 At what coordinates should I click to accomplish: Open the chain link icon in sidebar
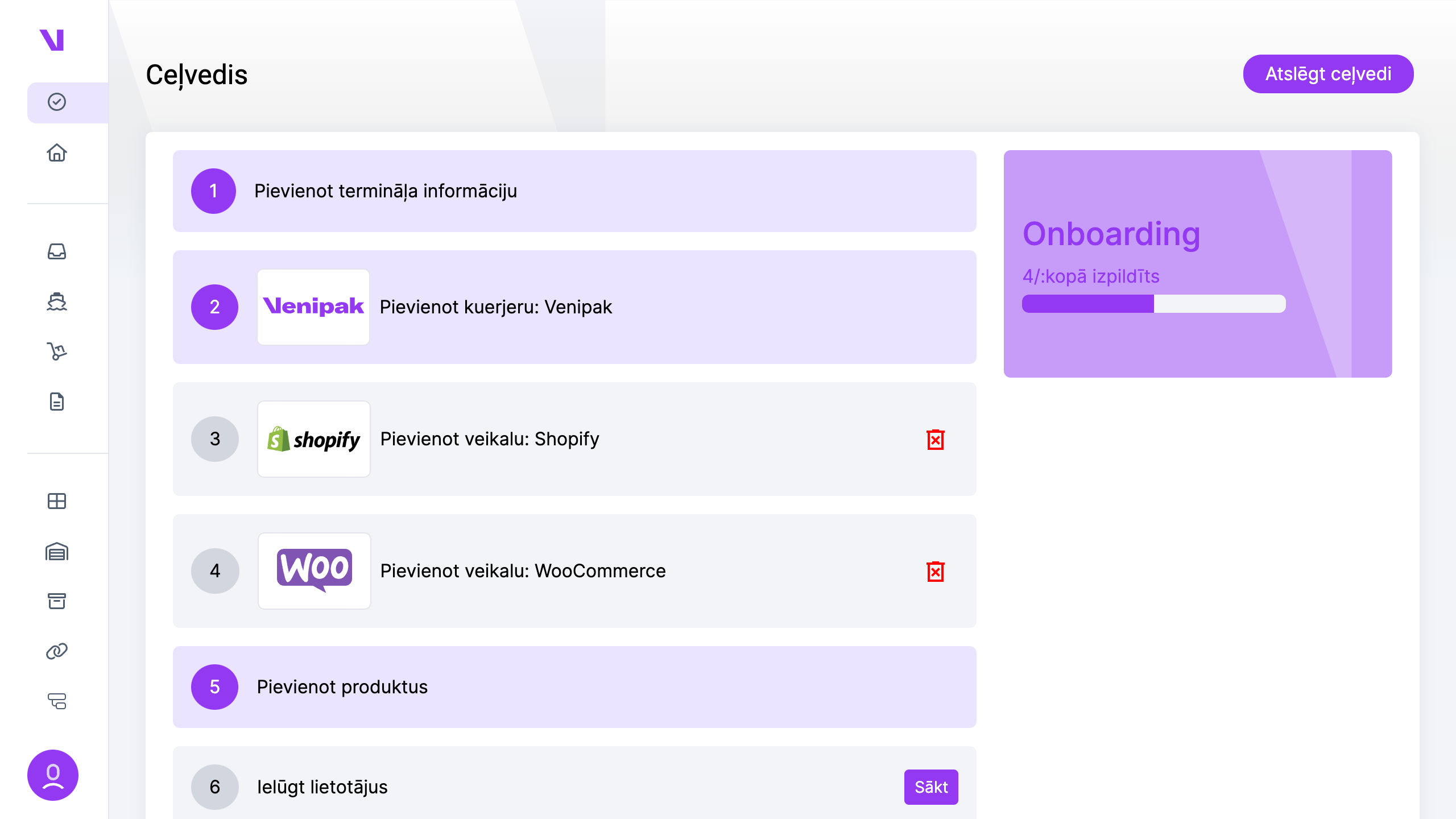(57, 651)
